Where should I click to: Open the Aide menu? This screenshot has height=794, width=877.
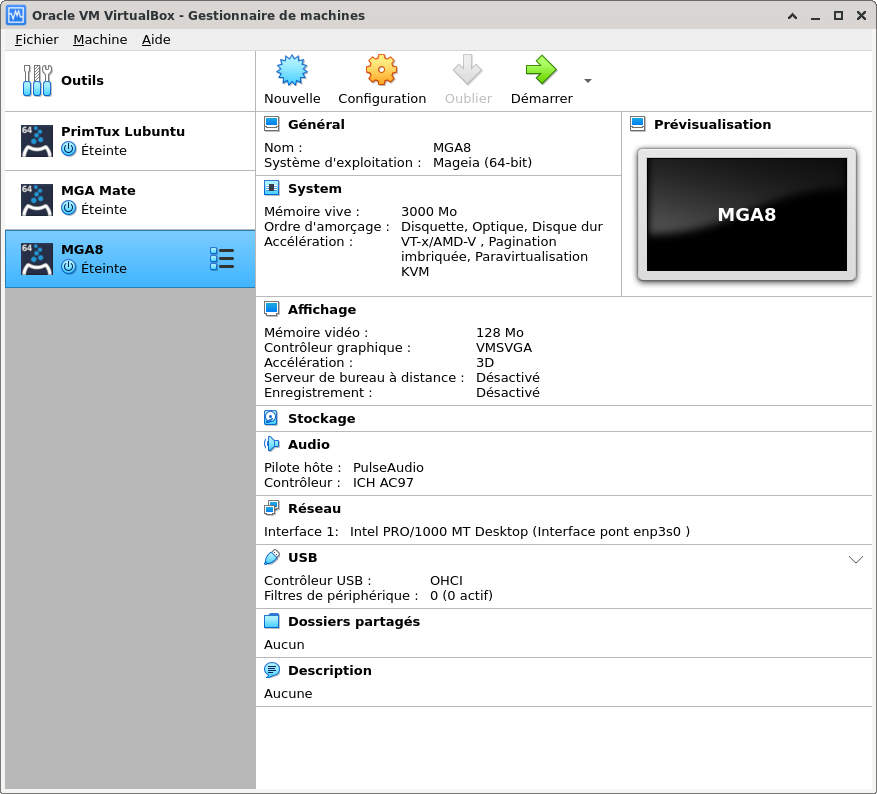click(x=156, y=40)
